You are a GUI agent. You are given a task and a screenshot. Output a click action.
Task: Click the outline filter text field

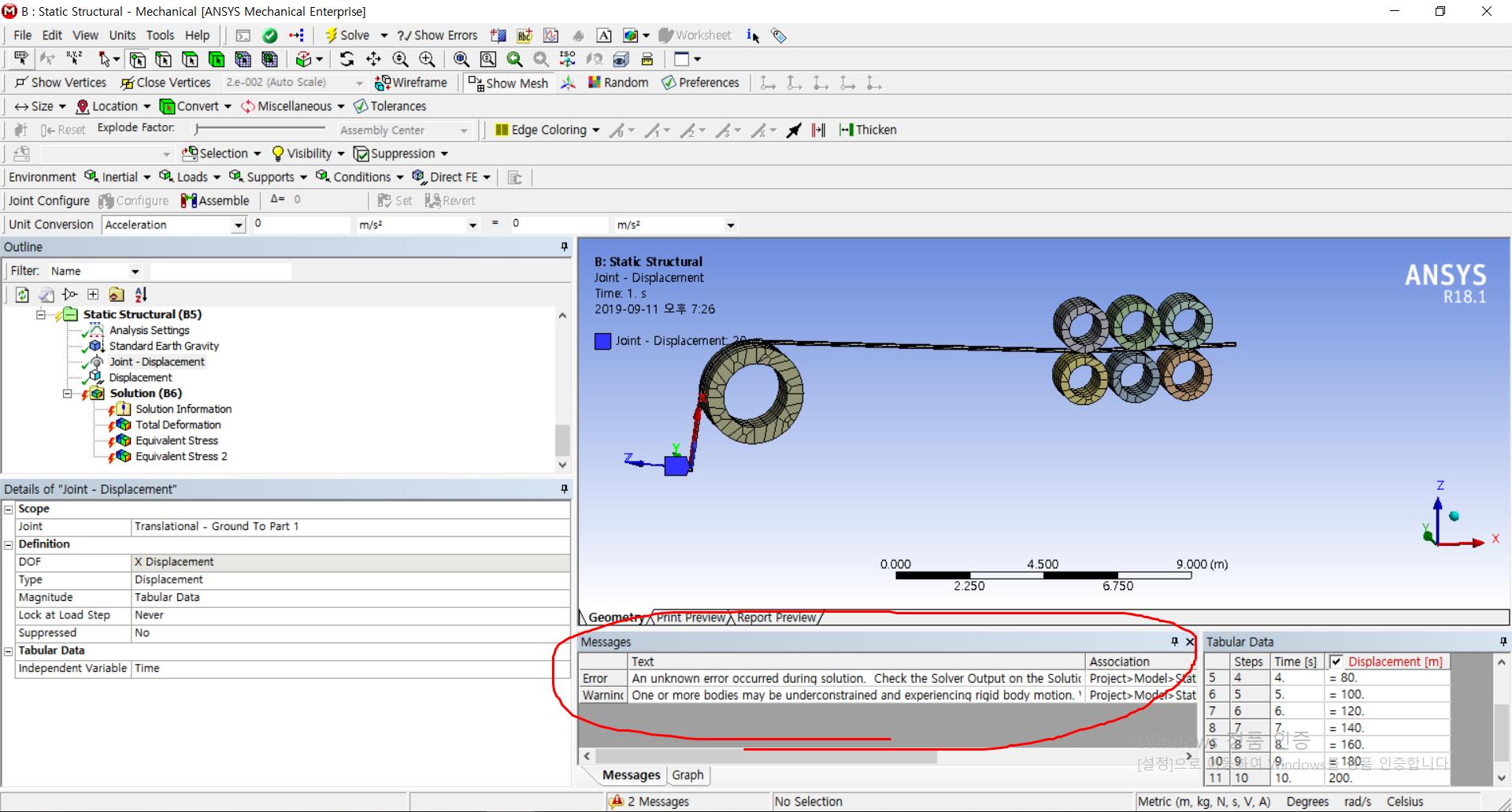[x=220, y=271]
